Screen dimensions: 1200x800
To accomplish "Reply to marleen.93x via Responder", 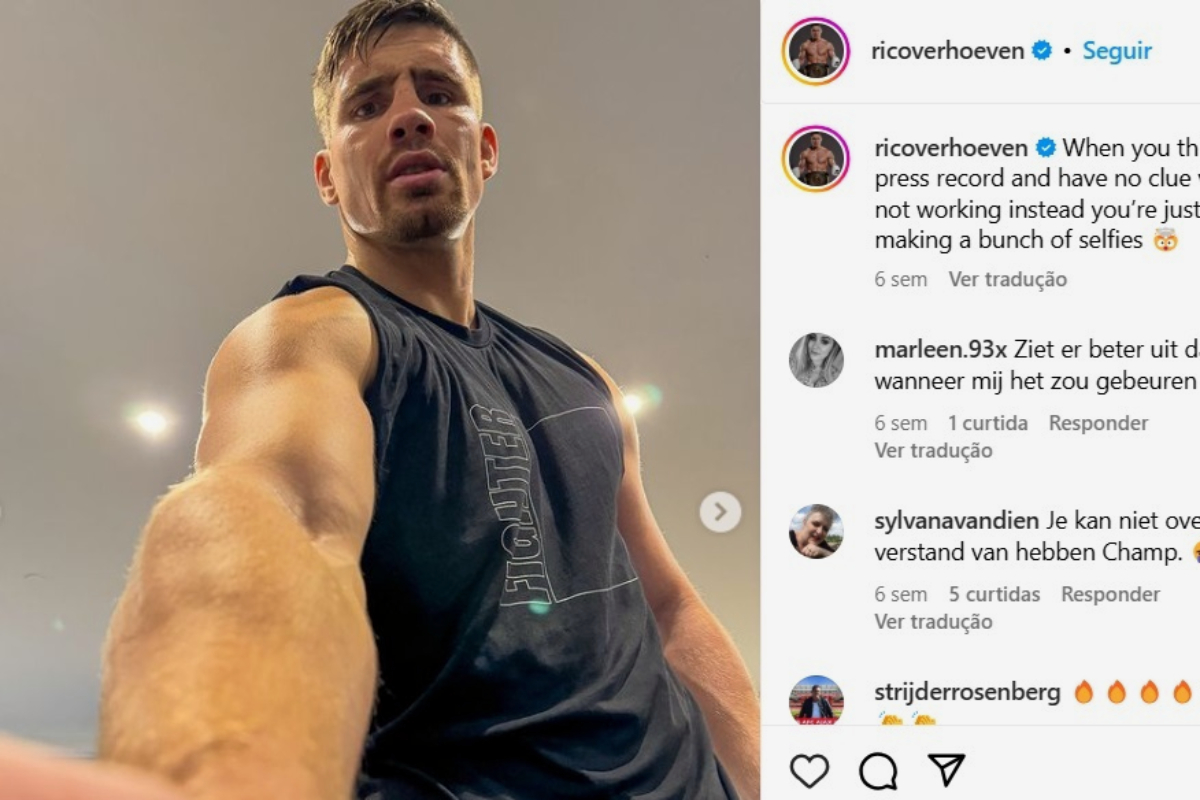I will pos(1098,422).
